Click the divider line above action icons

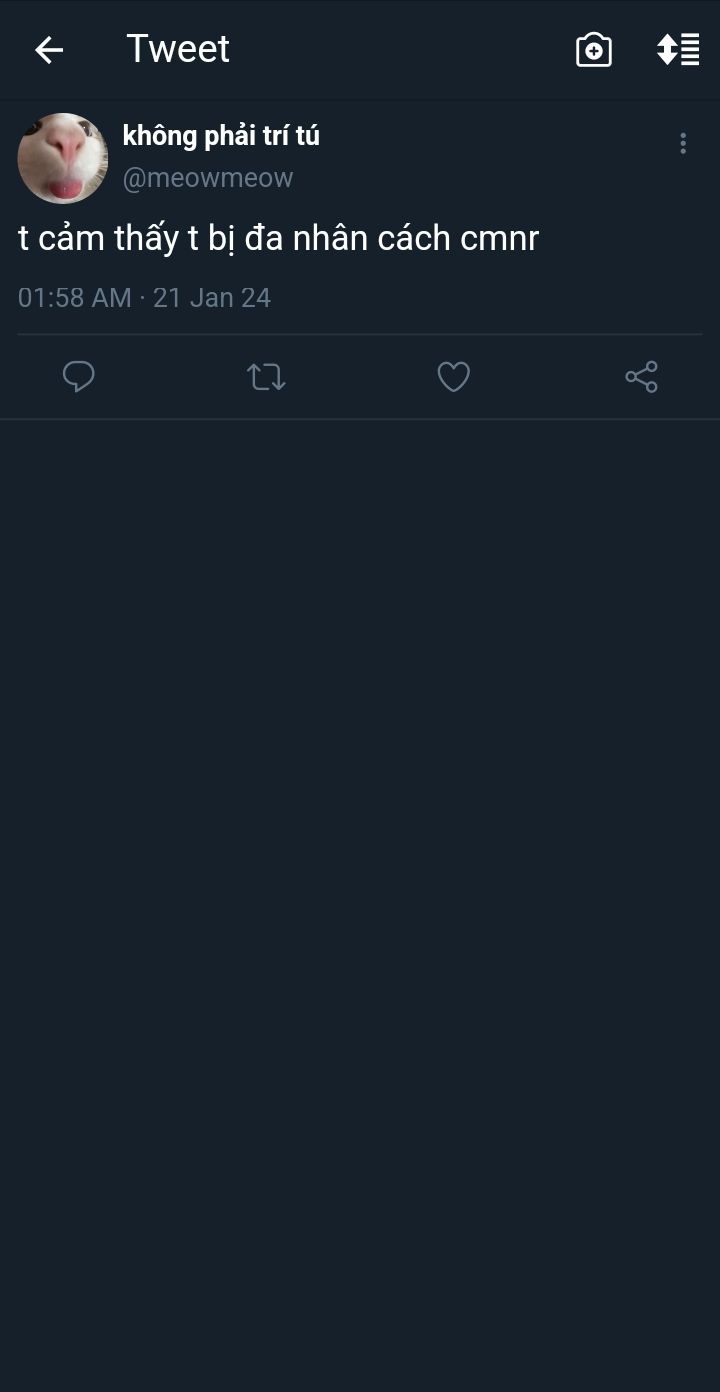[360, 334]
